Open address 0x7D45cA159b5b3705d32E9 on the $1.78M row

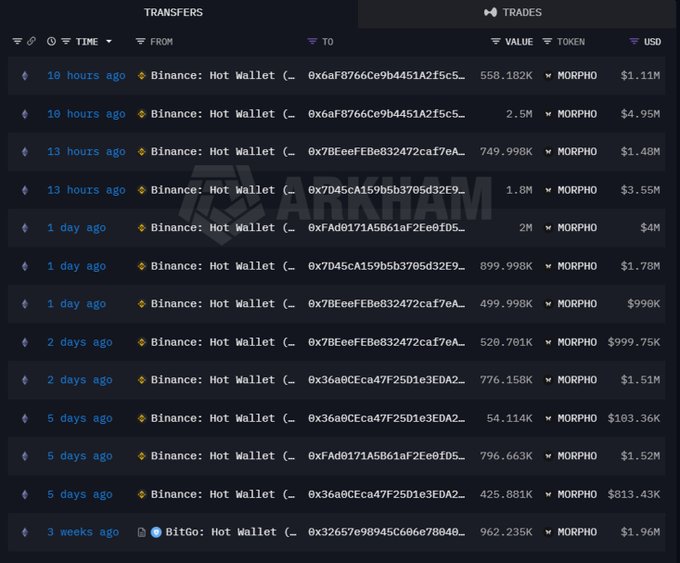386,266
